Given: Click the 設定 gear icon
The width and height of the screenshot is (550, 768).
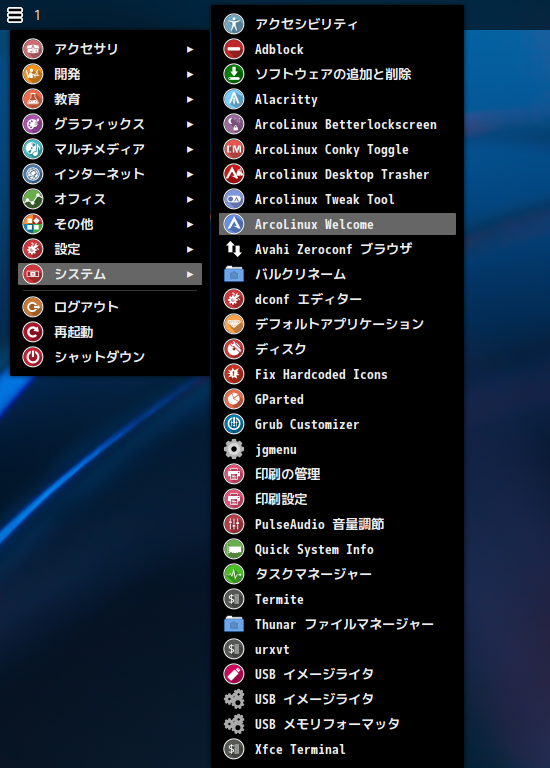Looking at the screenshot, I should coord(33,249).
